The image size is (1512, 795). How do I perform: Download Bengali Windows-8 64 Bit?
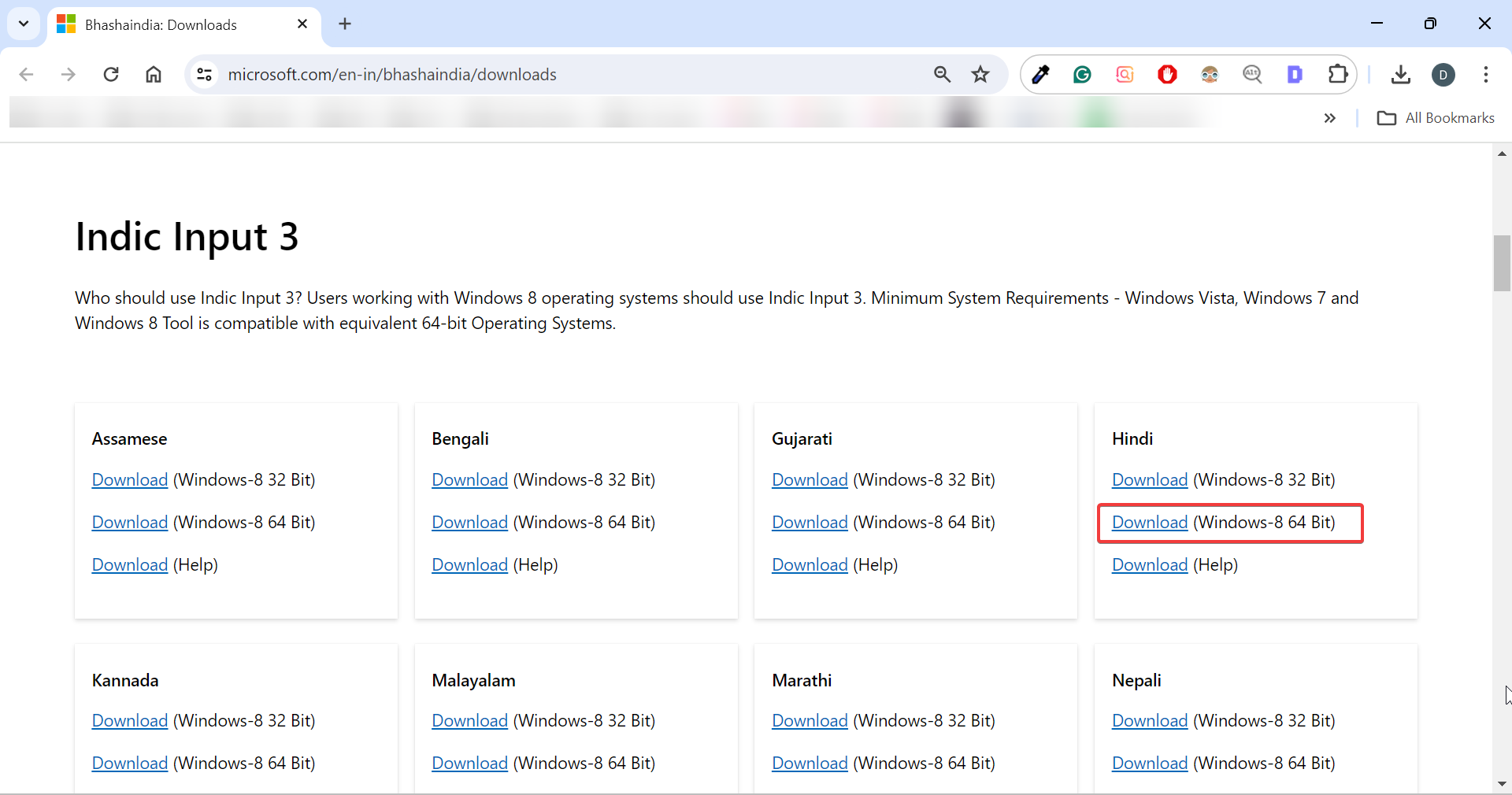click(x=470, y=523)
